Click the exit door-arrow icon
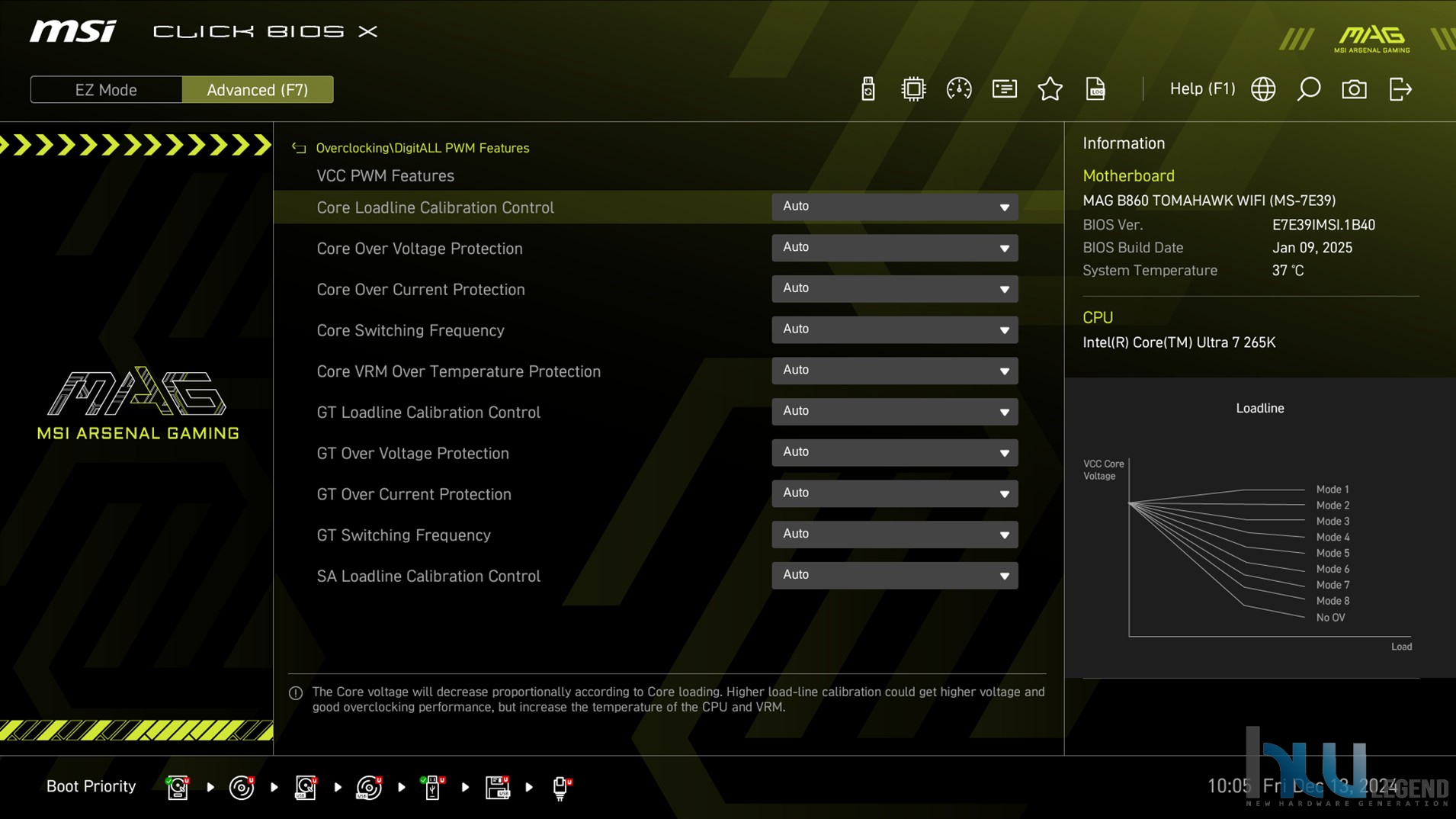The width and height of the screenshot is (1456, 819). [x=1400, y=89]
